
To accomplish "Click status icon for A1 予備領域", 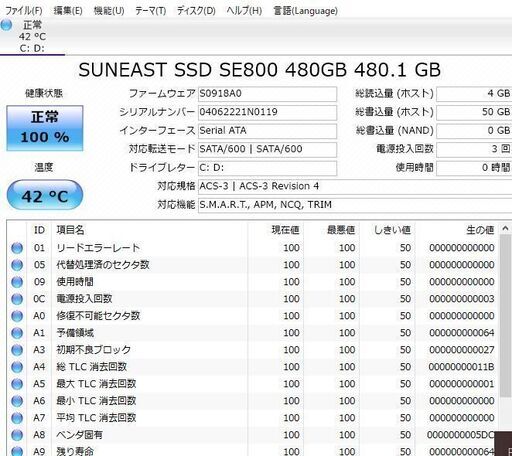I will point(17,333).
